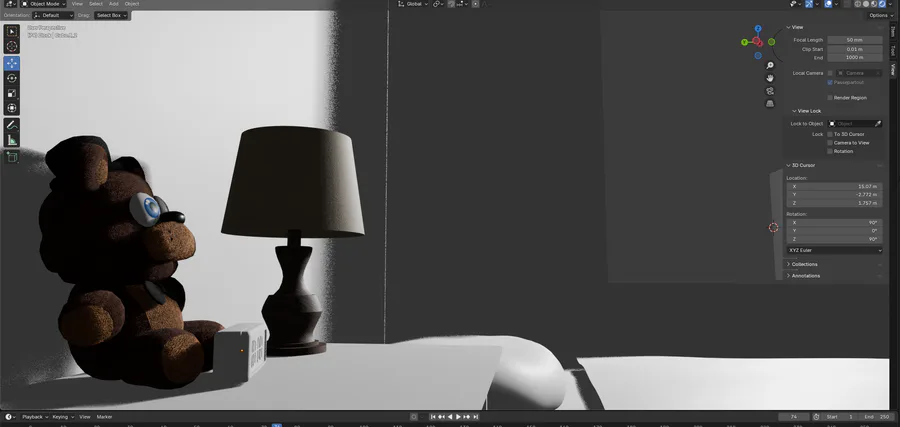The image size is (900, 427).
Task: Open the Global transform orientation dropdown
Action: (413, 3)
